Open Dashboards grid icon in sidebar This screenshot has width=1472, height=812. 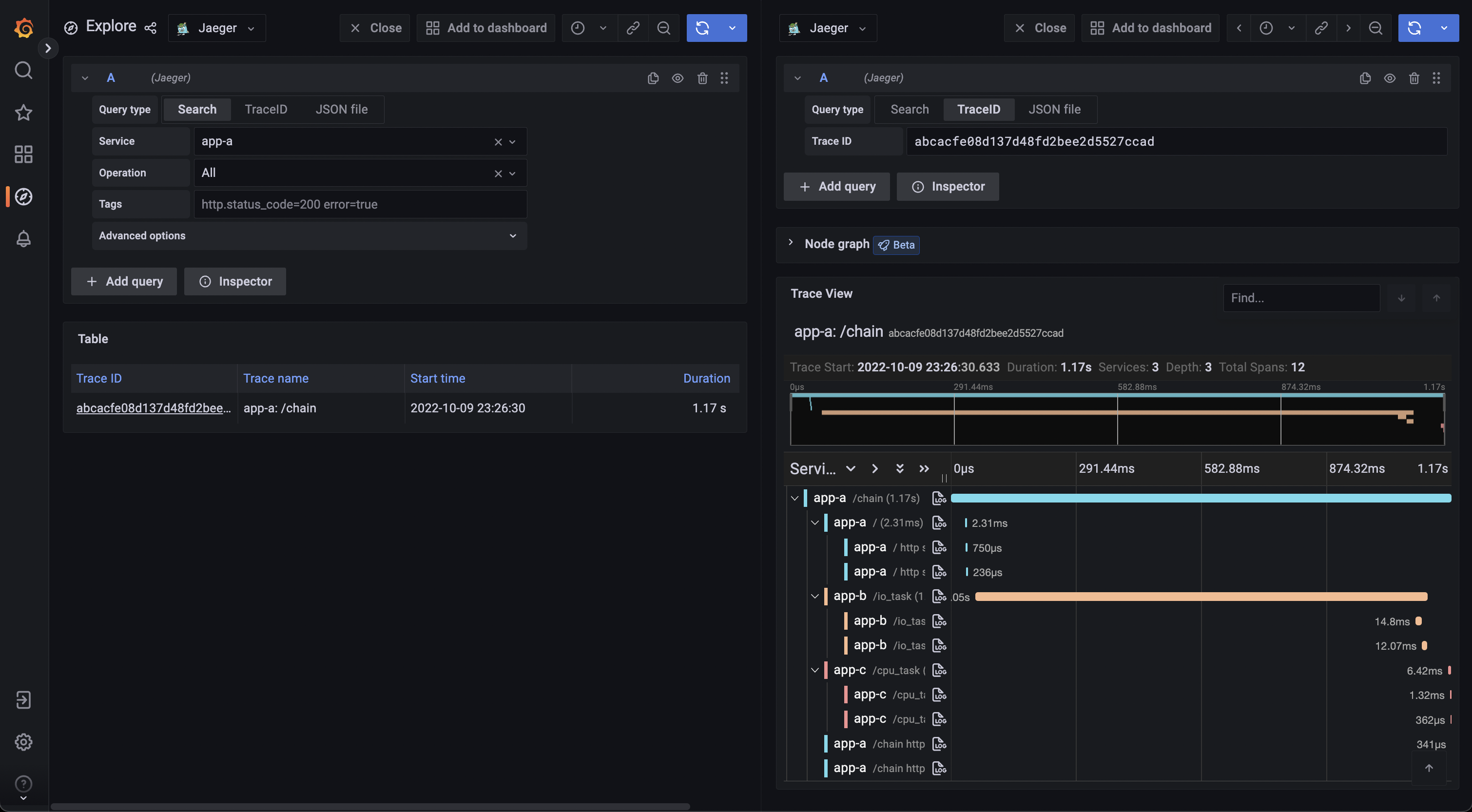[x=23, y=155]
